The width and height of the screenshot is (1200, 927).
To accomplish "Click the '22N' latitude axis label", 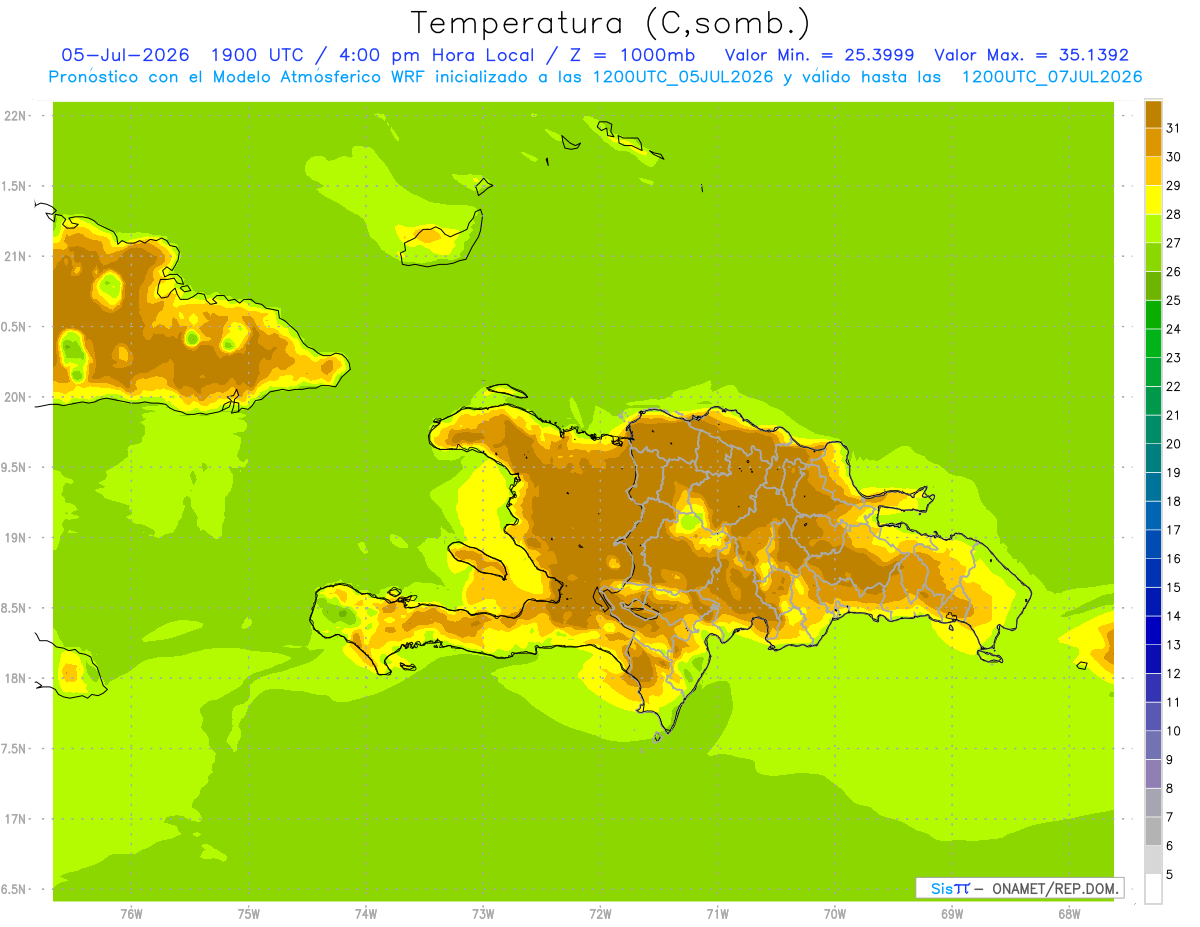I will [x=15, y=116].
